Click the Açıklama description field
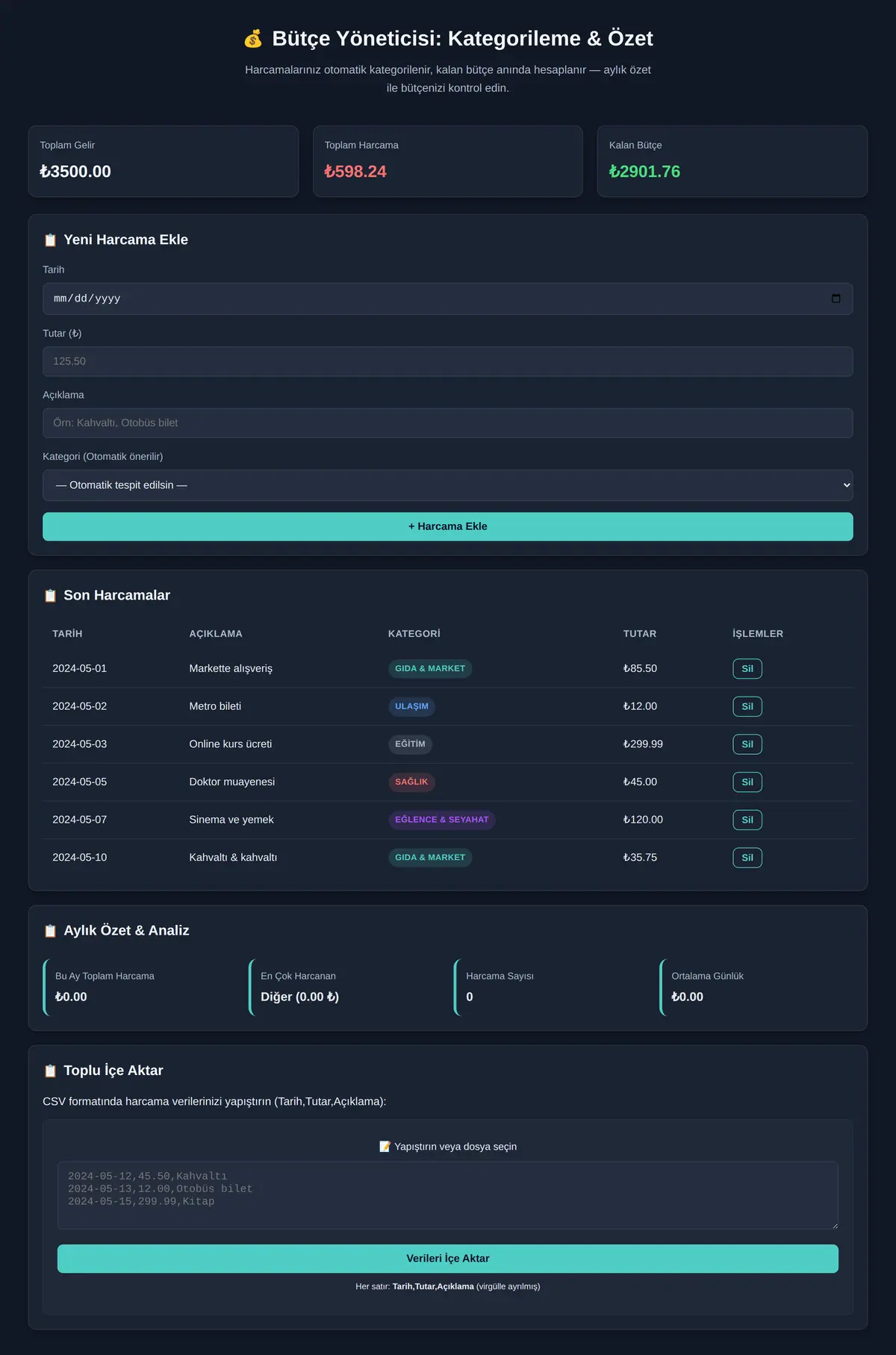 [x=448, y=423]
